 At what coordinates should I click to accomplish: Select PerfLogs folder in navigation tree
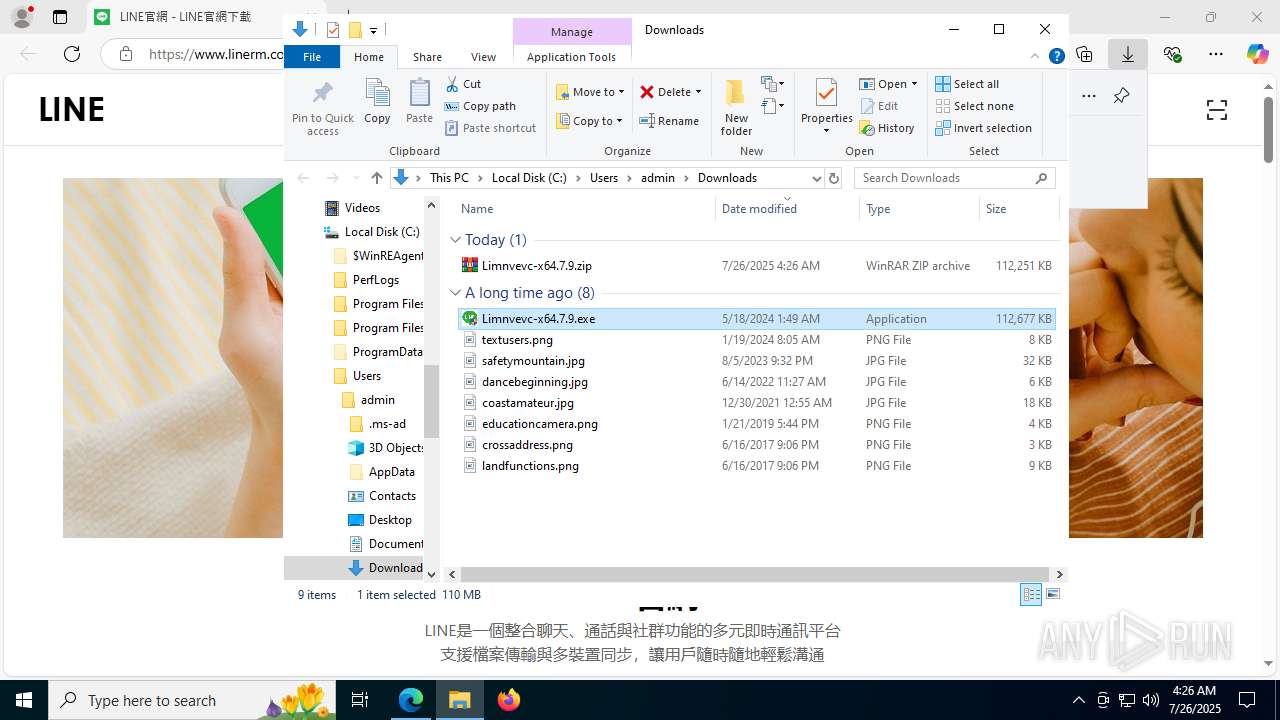click(376, 280)
